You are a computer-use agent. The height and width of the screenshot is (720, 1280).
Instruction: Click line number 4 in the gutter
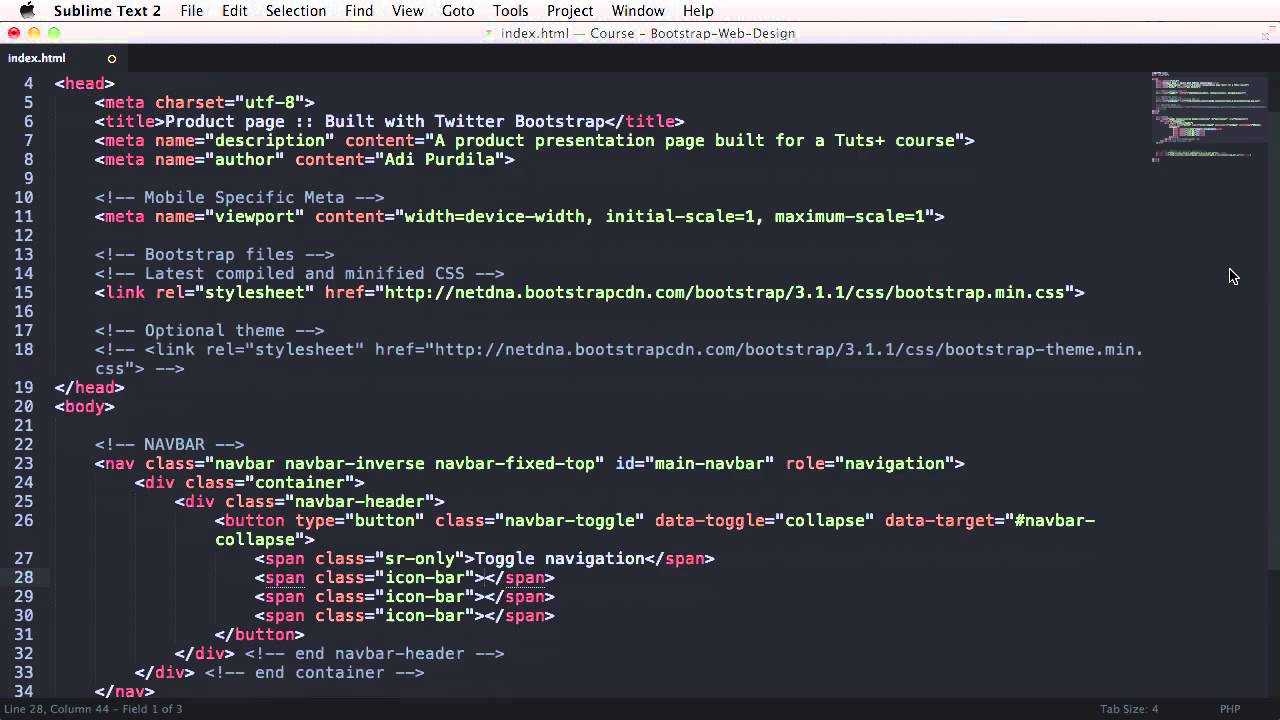click(x=29, y=84)
